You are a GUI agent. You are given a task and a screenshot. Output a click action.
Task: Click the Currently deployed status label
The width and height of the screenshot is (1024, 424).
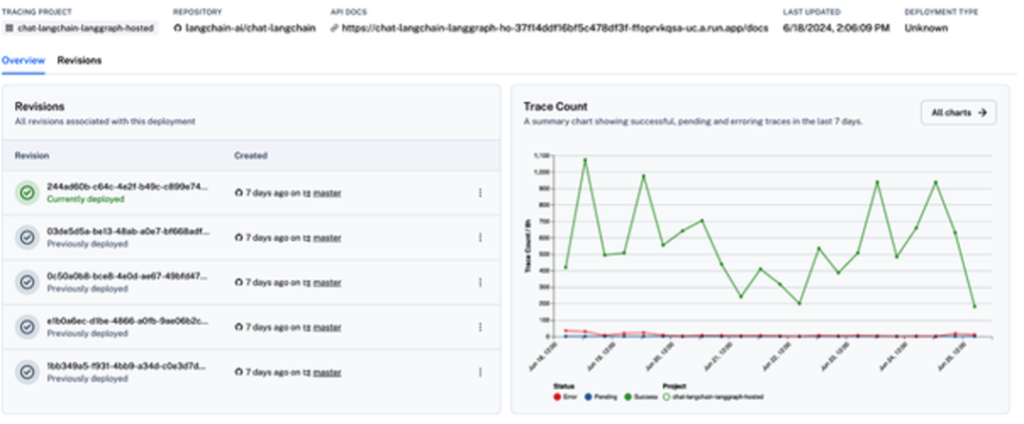coord(86,199)
